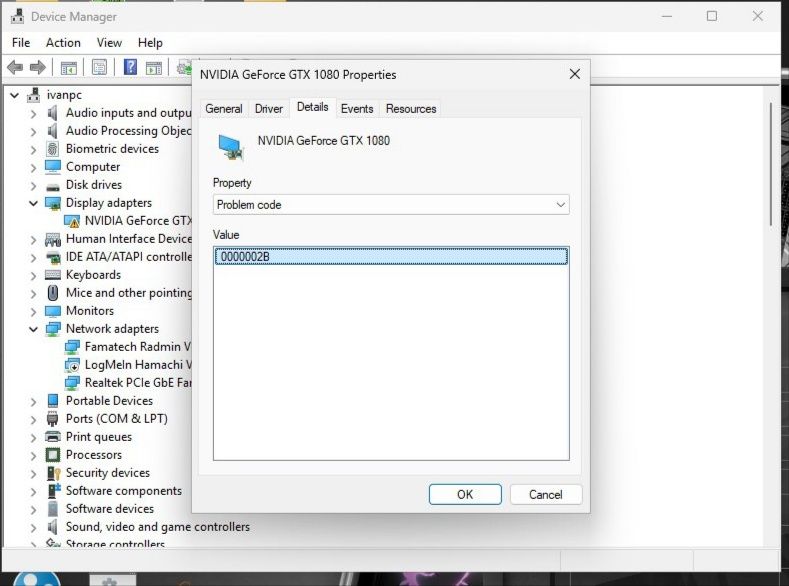789x586 pixels.
Task: Select Realtek PCIe GbE adapter row
Action: 128,383
